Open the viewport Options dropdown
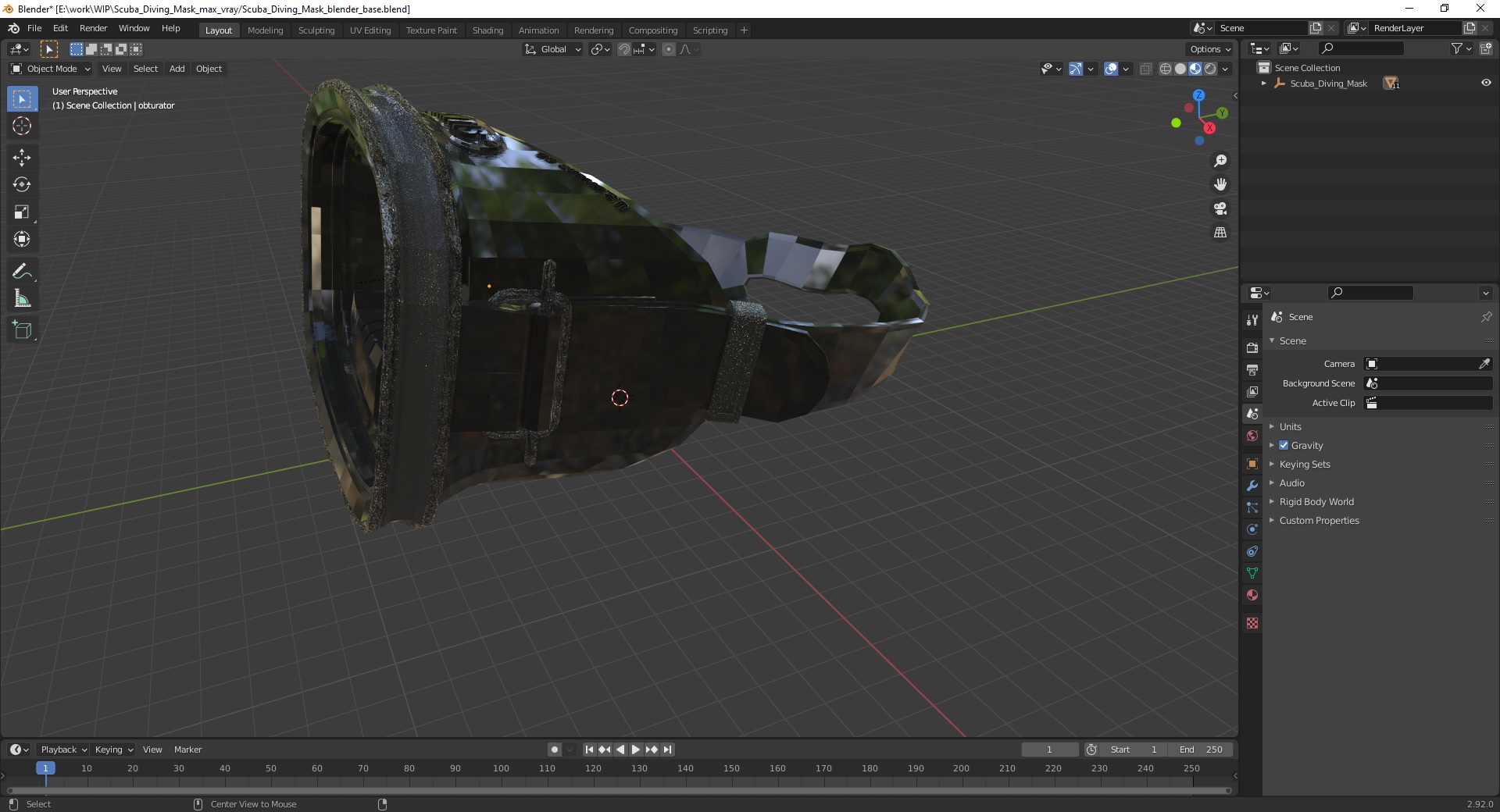 (1210, 49)
